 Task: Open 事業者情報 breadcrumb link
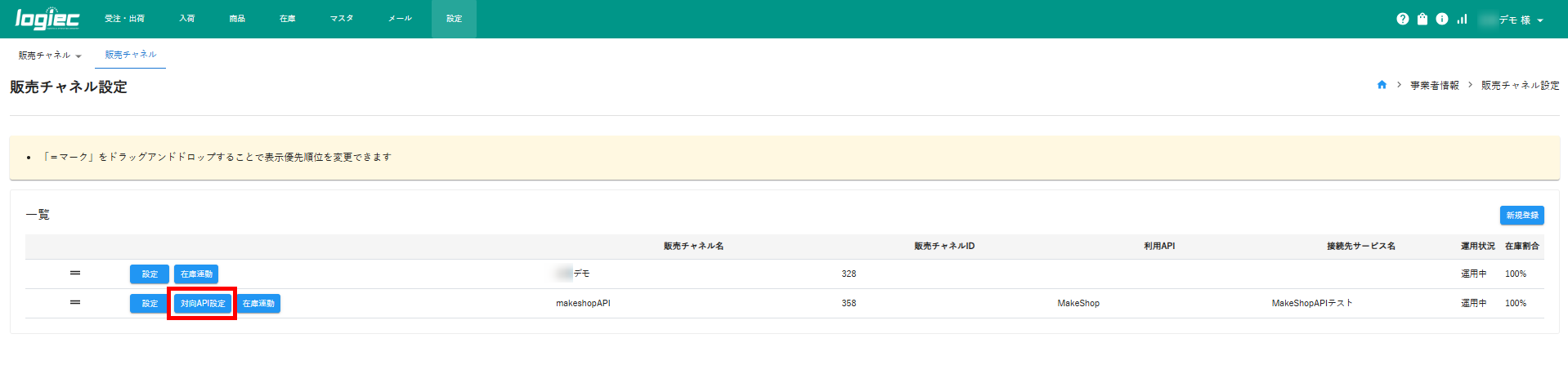point(1434,86)
